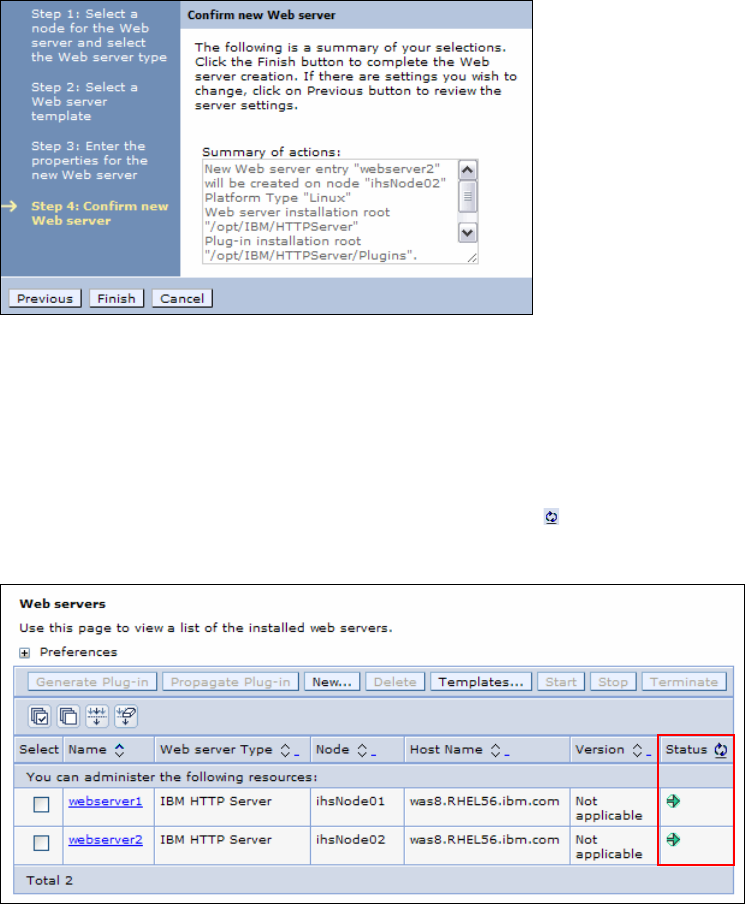Image resolution: width=745 pixels, height=904 pixels.
Task: Open the webserver1 link
Action: pyautogui.click(x=105, y=801)
